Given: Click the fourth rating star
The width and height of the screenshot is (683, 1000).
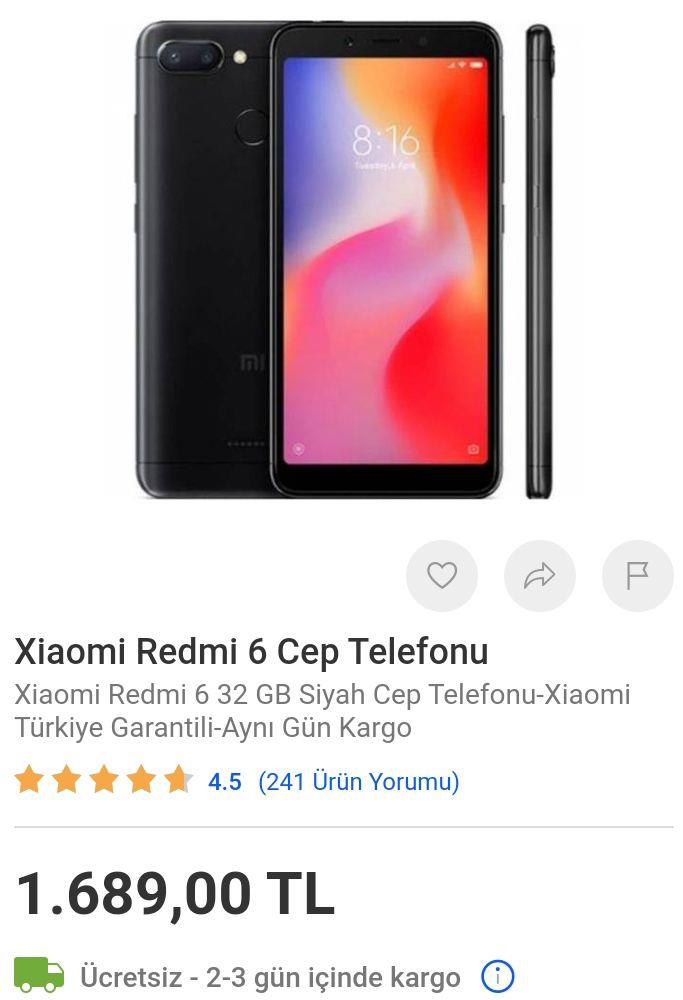Looking at the screenshot, I should [141, 780].
